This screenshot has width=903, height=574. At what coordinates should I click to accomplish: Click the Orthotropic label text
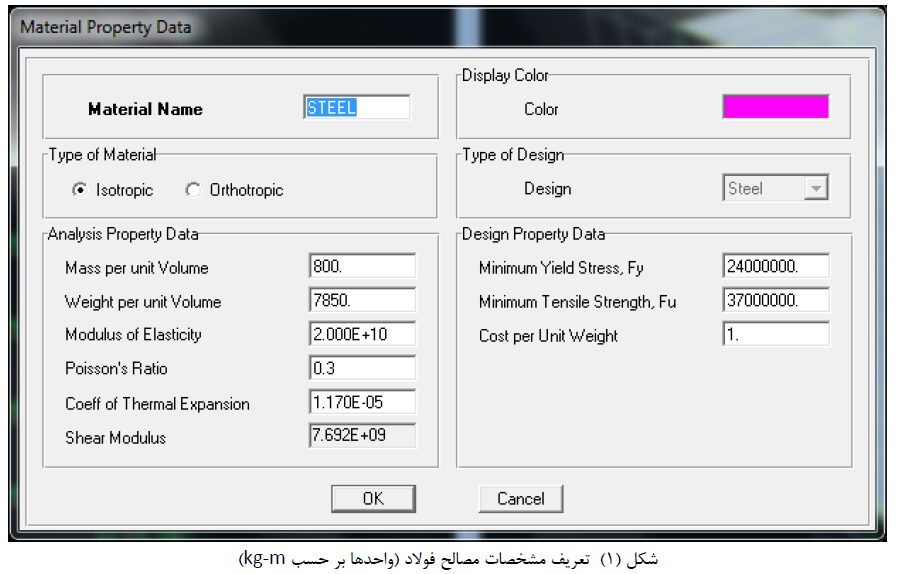pyautogui.click(x=246, y=190)
